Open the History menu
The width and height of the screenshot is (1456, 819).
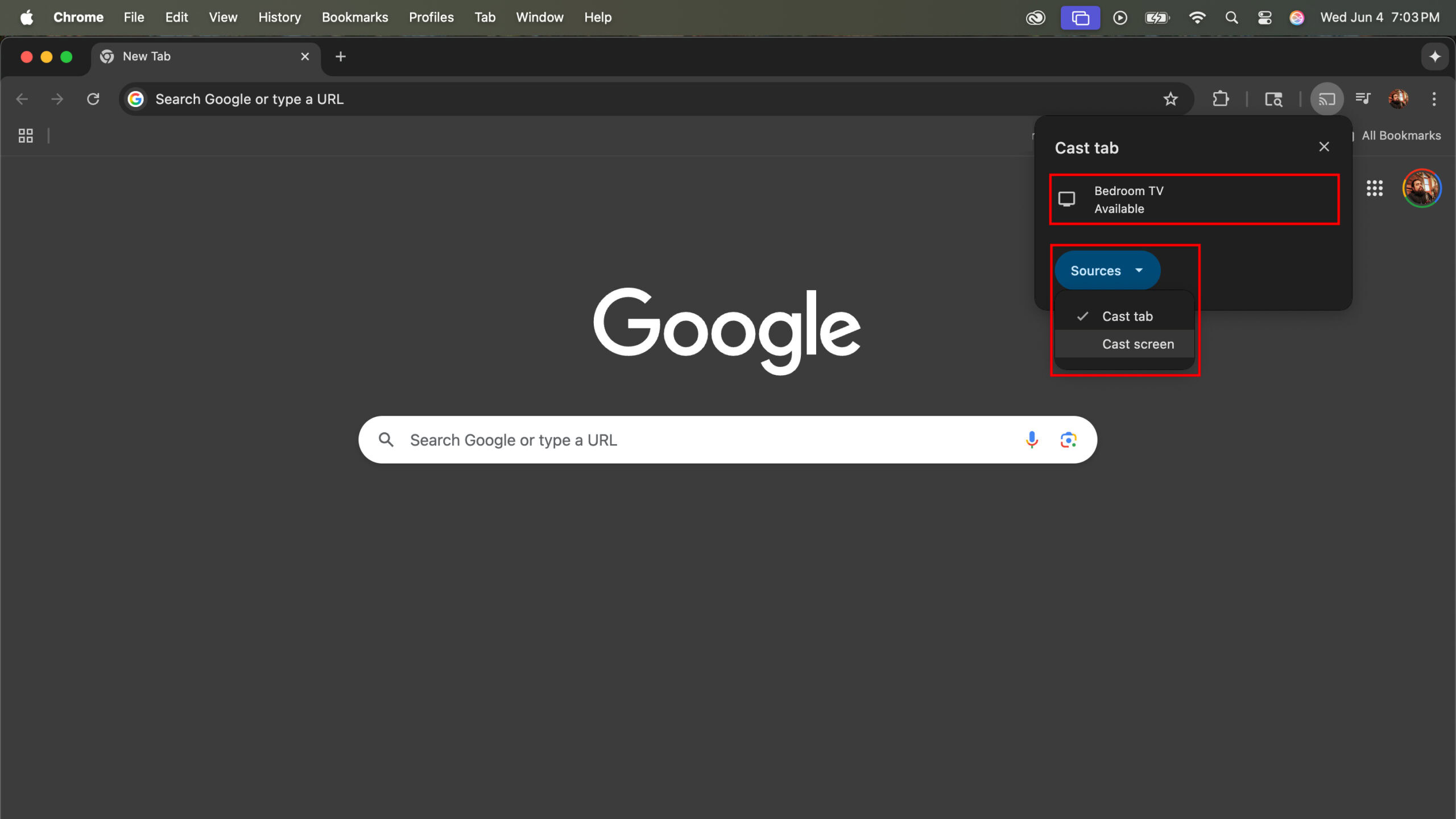click(x=279, y=18)
